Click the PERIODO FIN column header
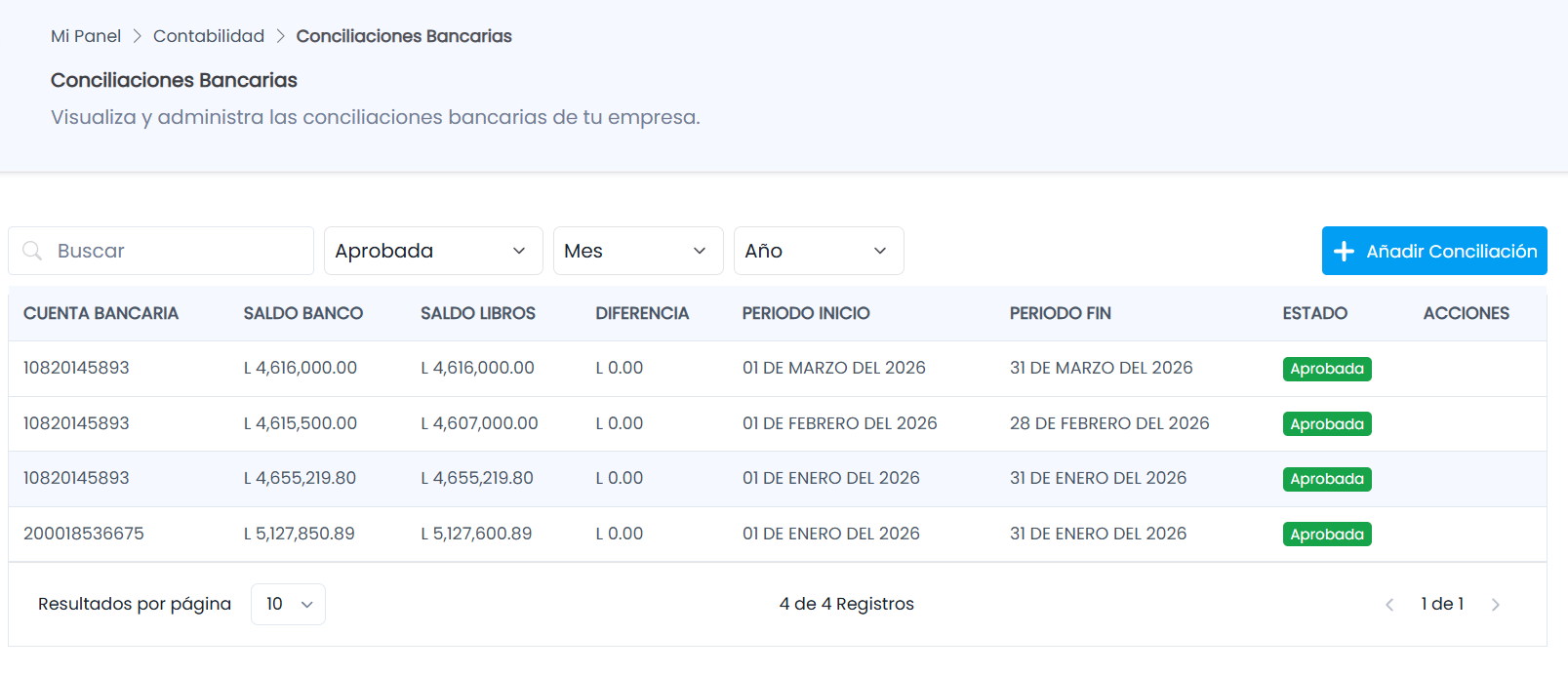Viewport: 1568px width, 675px height. point(1061,313)
